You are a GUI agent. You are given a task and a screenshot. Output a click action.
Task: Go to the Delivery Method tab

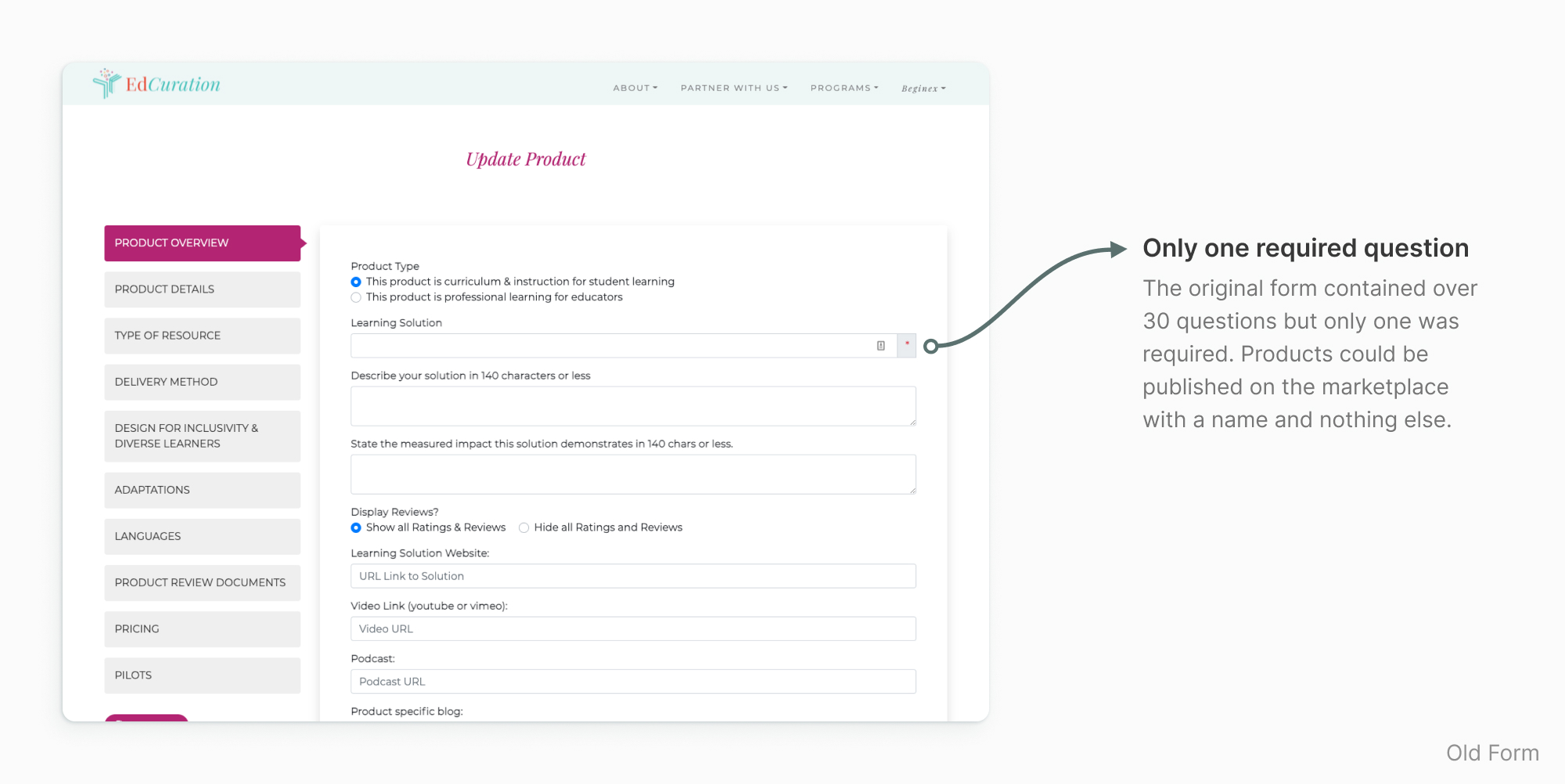pyautogui.click(x=202, y=382)
